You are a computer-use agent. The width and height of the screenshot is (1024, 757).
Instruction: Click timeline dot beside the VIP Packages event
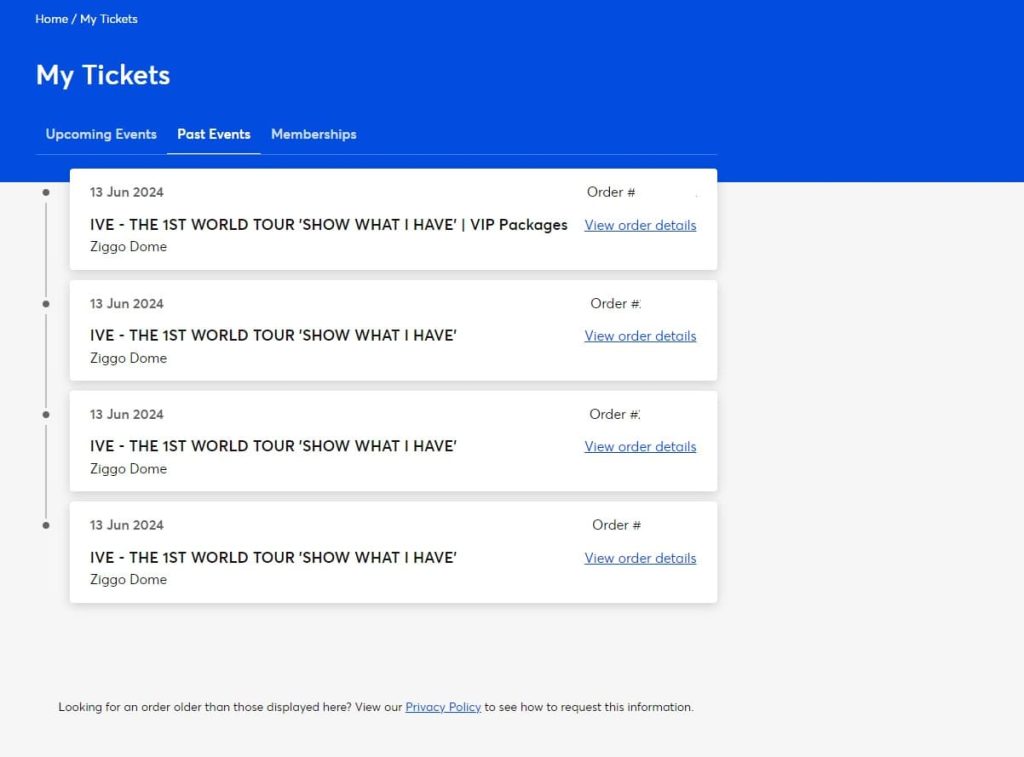(46, 192)
